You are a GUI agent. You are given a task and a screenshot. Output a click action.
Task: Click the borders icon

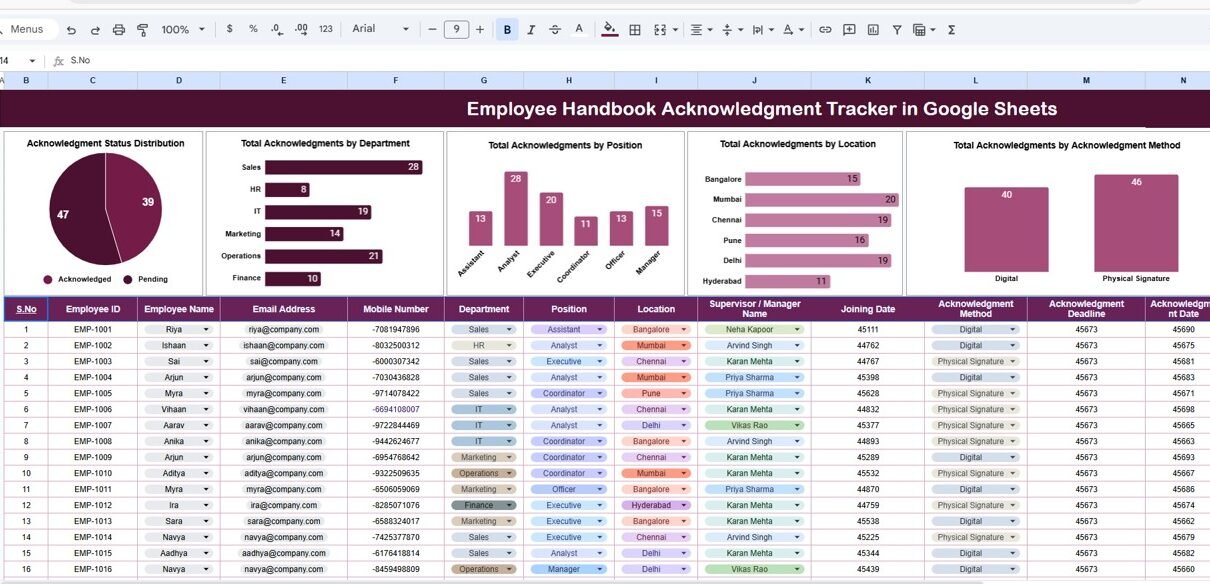click(634, 30)
